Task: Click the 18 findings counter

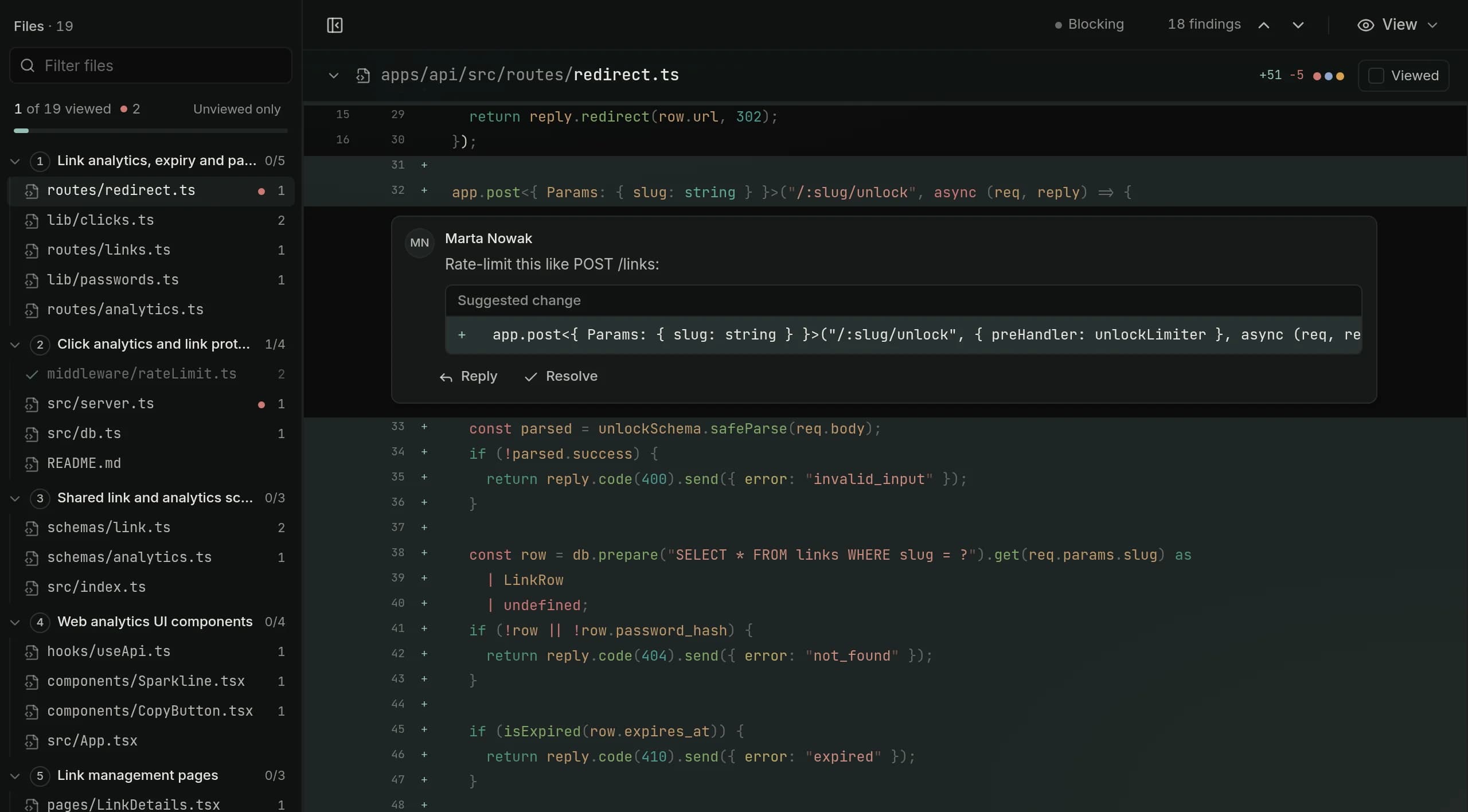Action: (1204, 25)
